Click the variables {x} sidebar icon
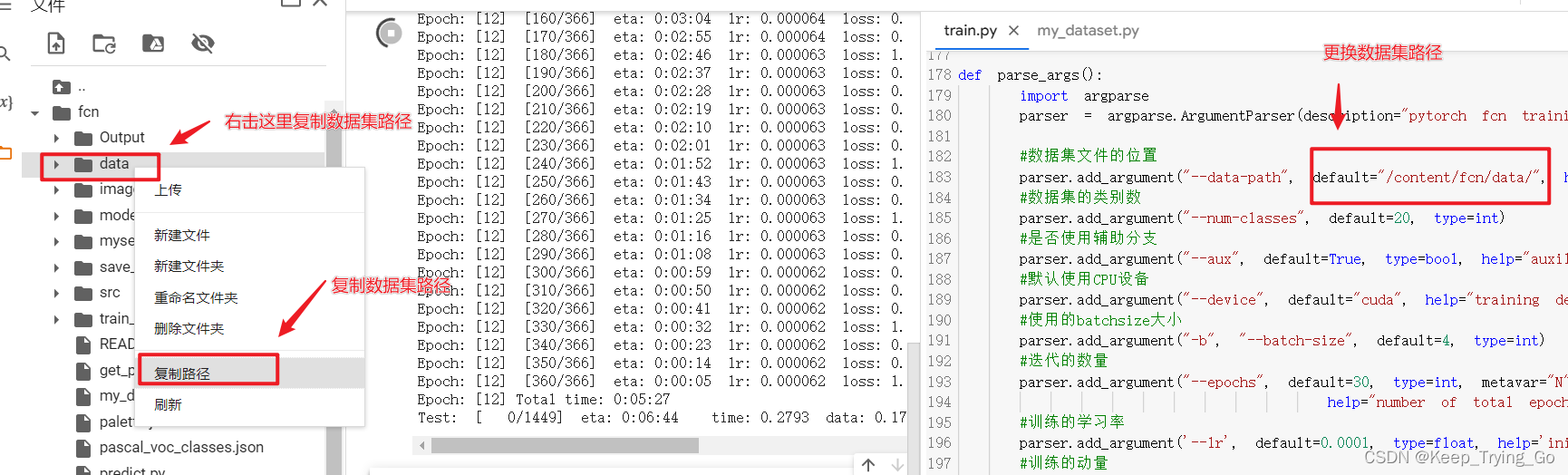The image size is (1568, 475). pyautogui.click(x=5, y=102)
